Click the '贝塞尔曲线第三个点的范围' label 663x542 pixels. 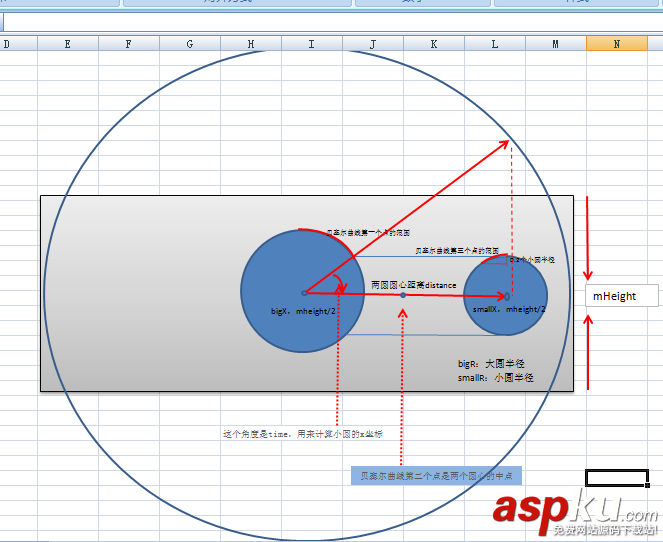pos(457,251)
